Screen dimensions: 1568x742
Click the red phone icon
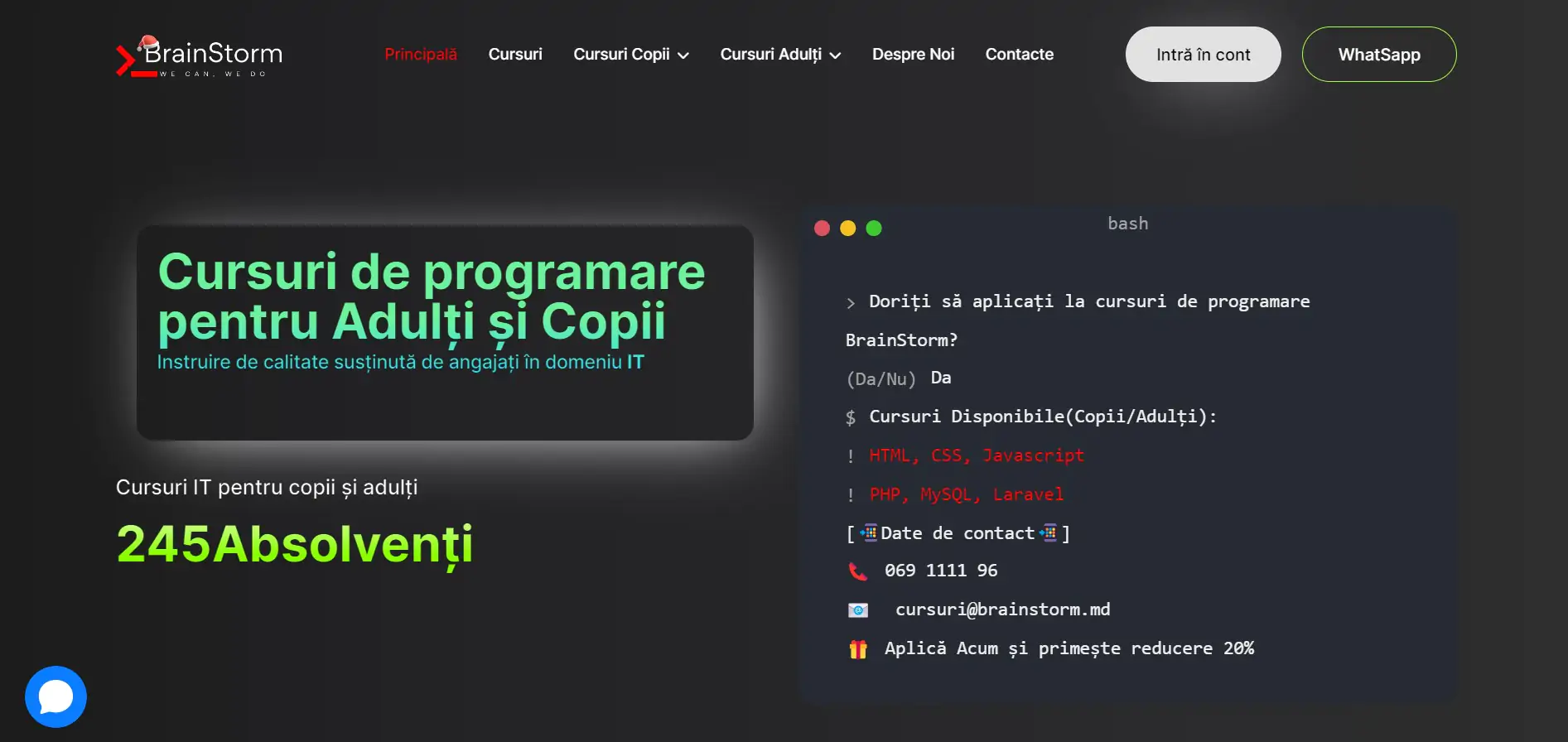(858, 571)
